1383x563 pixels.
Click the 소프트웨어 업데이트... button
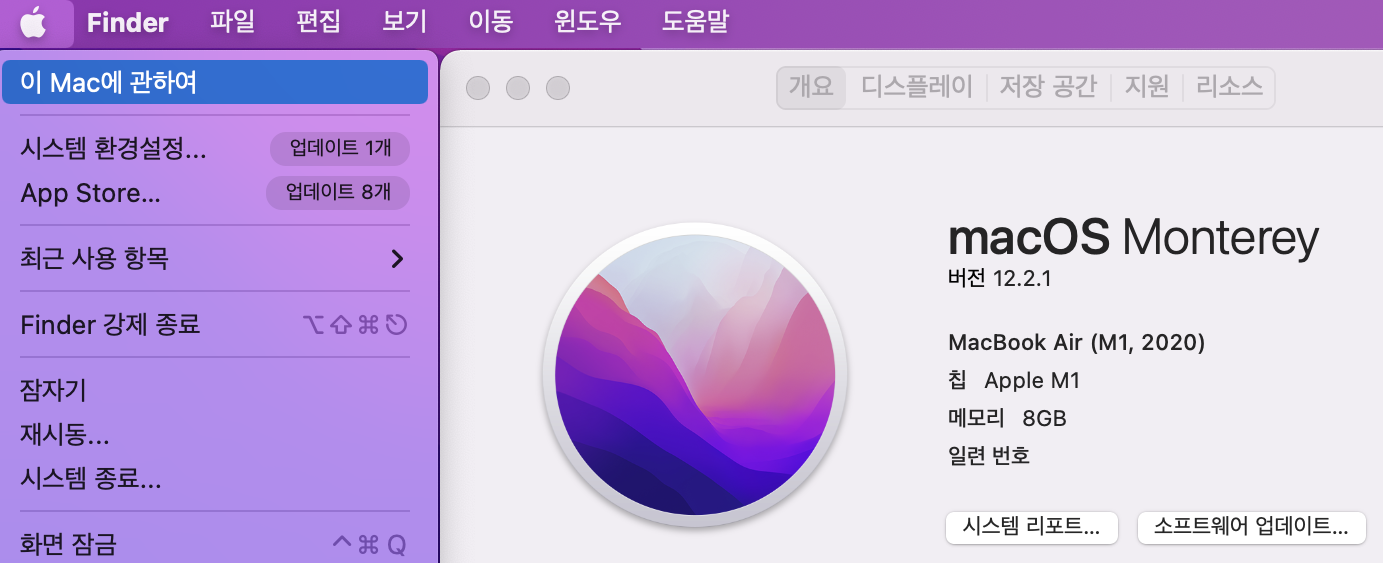1251,527
